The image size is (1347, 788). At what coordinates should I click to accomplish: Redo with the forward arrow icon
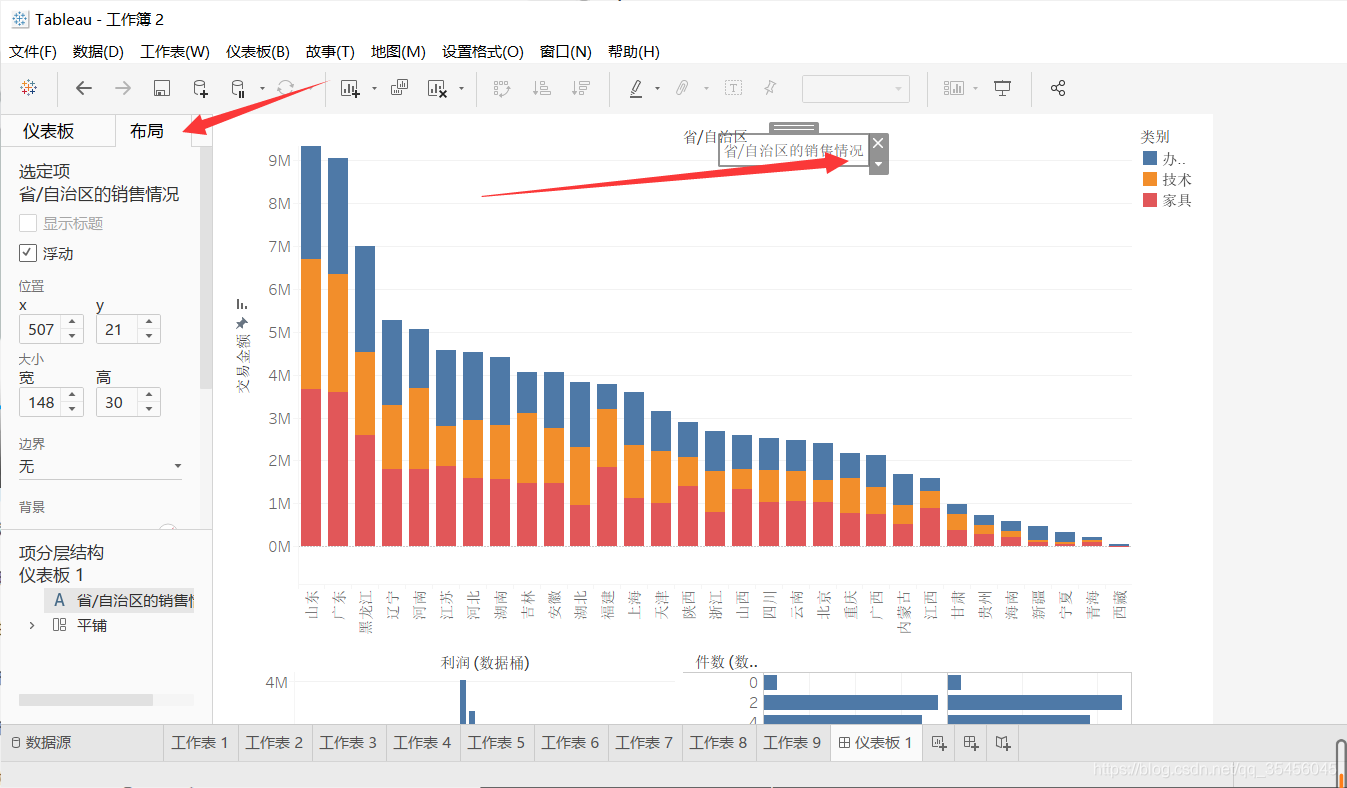pyautogui.click(x=123, y=88)
